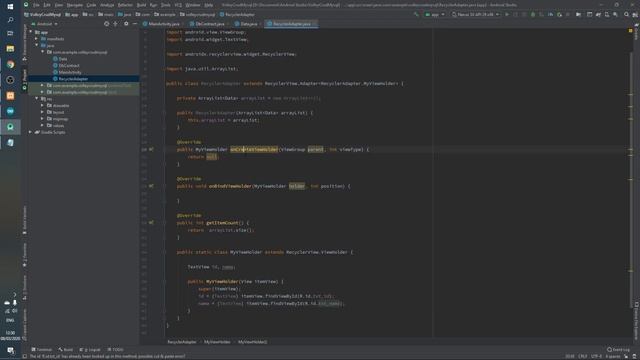Expand the drawable folder
This screenshot has height=360, width=640.
pyautogui.click(x=42, y=105)
